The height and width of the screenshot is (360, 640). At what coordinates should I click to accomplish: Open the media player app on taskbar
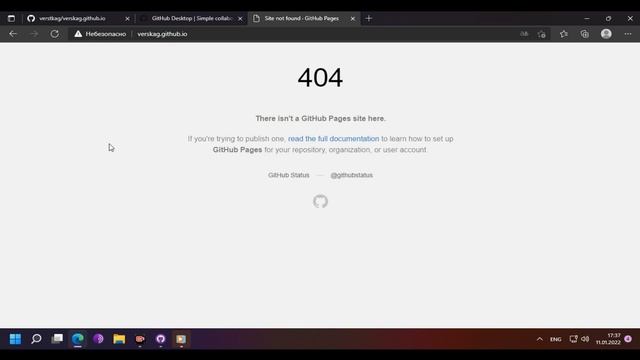click(x=181, y=339)
